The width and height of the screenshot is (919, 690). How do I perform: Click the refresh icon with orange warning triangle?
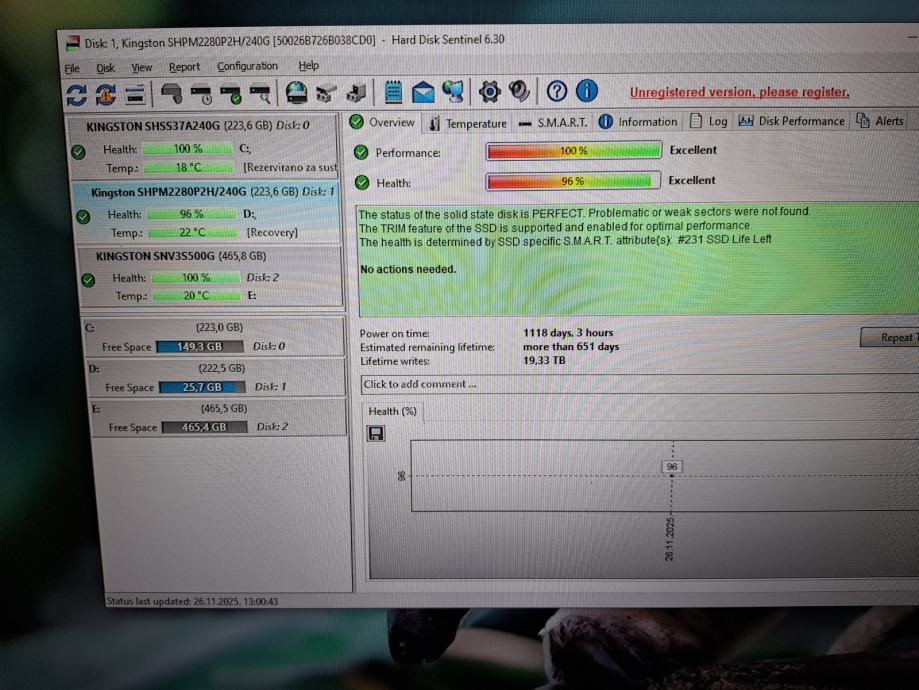click(x=106, y=95)
